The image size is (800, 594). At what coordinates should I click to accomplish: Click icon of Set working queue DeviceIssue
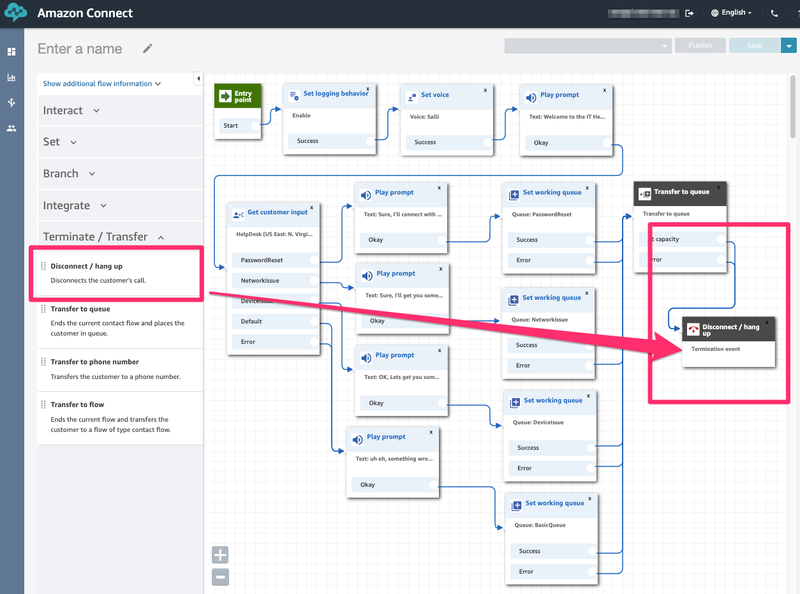point(515,403)
